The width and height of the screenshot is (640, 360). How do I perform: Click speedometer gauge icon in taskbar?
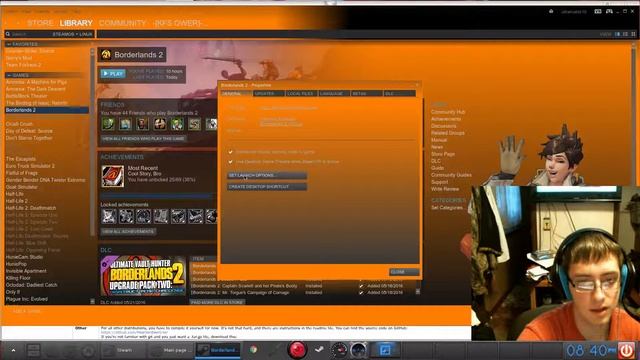339,350
